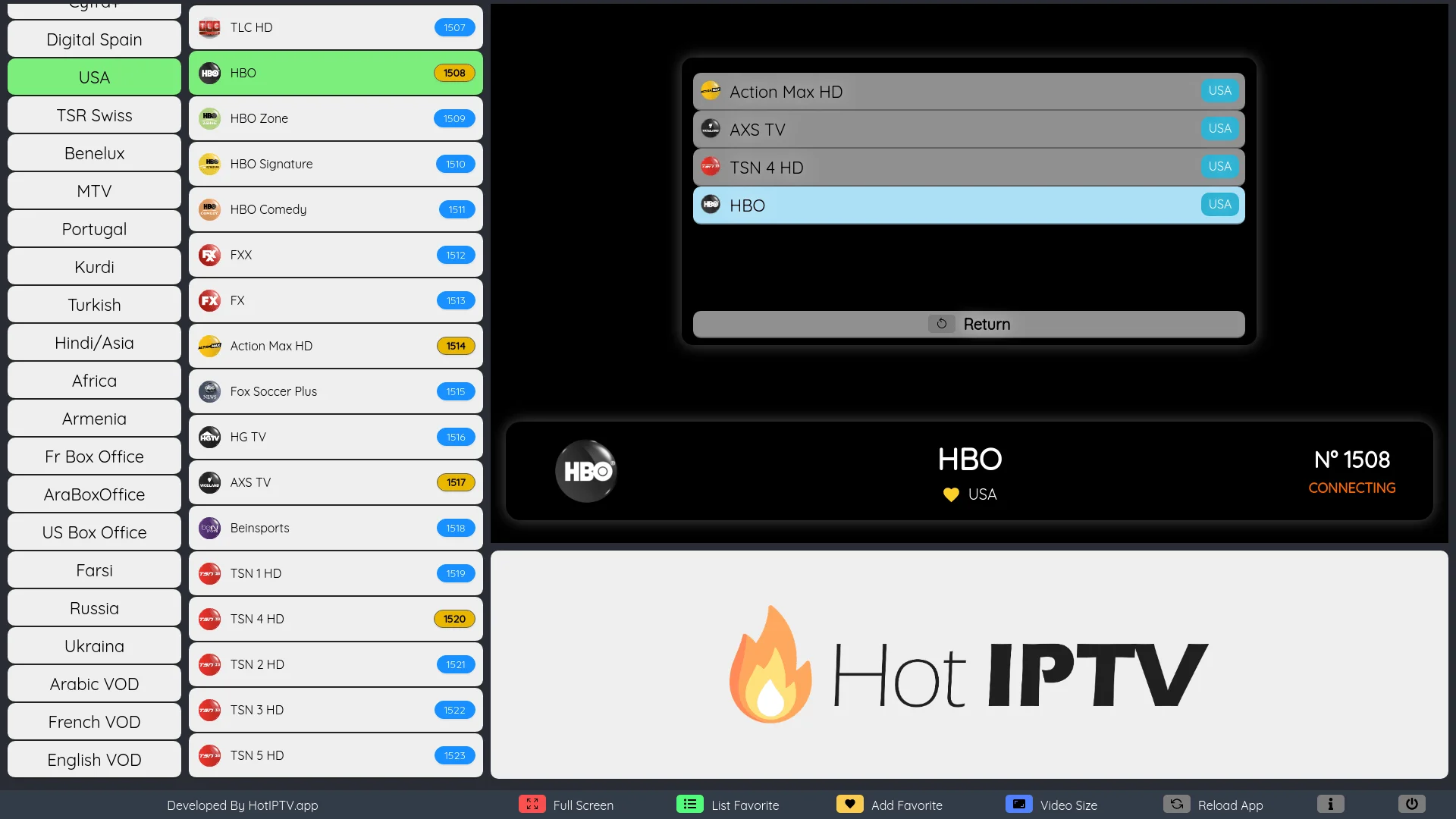Open the List Favorite icon
The width and height of the screenshot is (1456, 819).
click(690, 804)
